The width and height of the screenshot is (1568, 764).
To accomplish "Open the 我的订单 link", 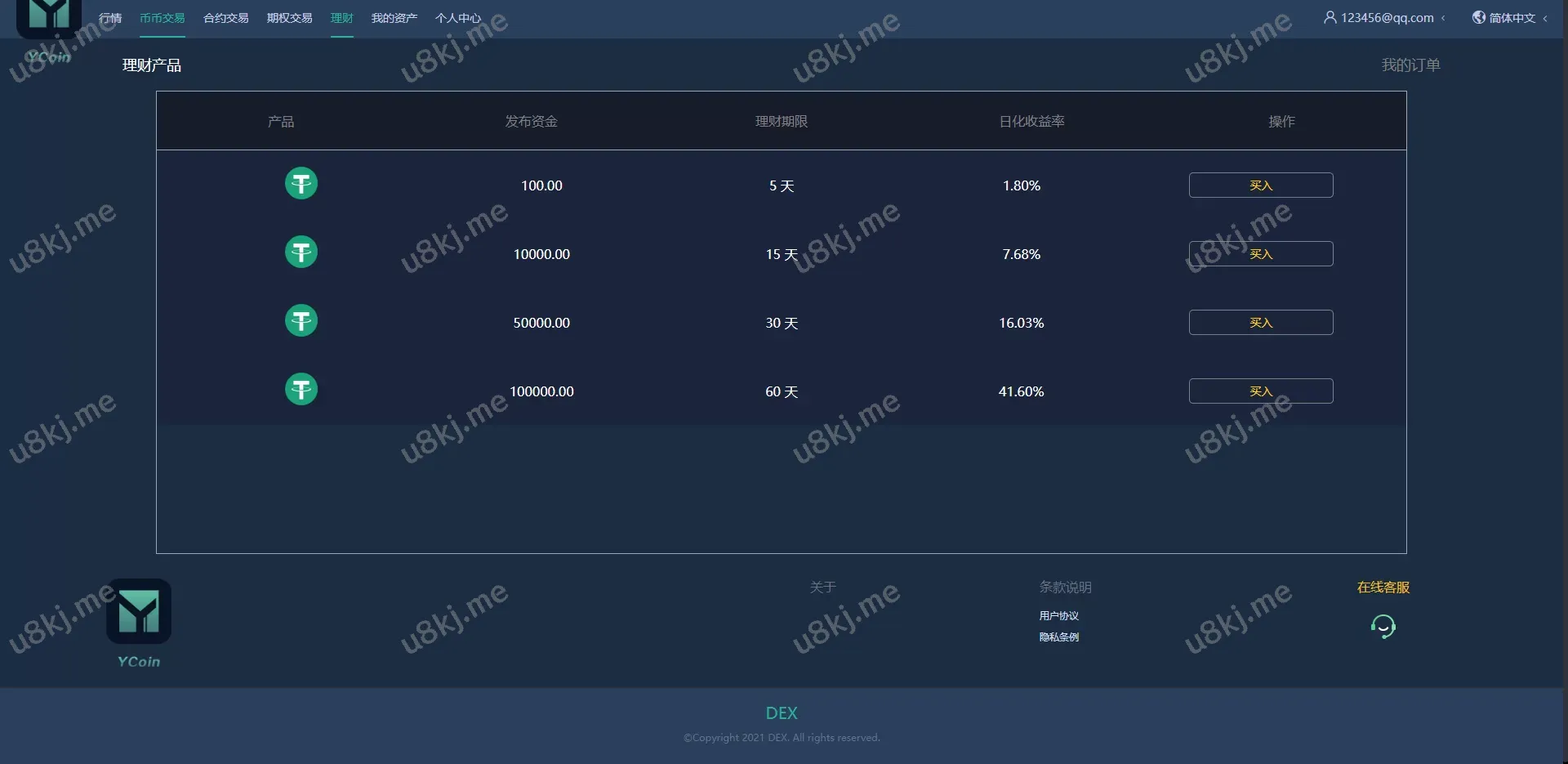I will tap(1410, 65).
